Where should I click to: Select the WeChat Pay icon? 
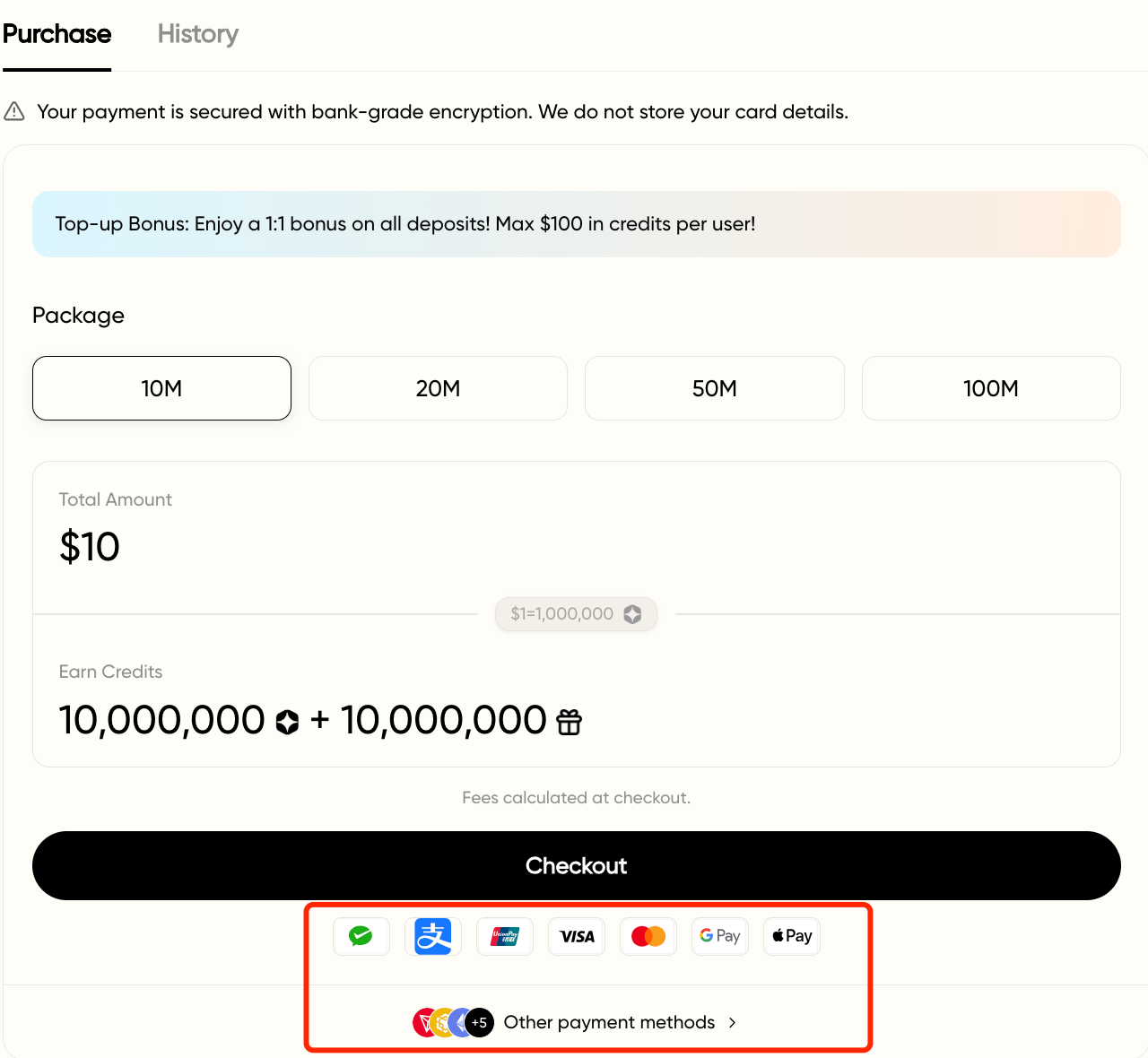point(361,936)
